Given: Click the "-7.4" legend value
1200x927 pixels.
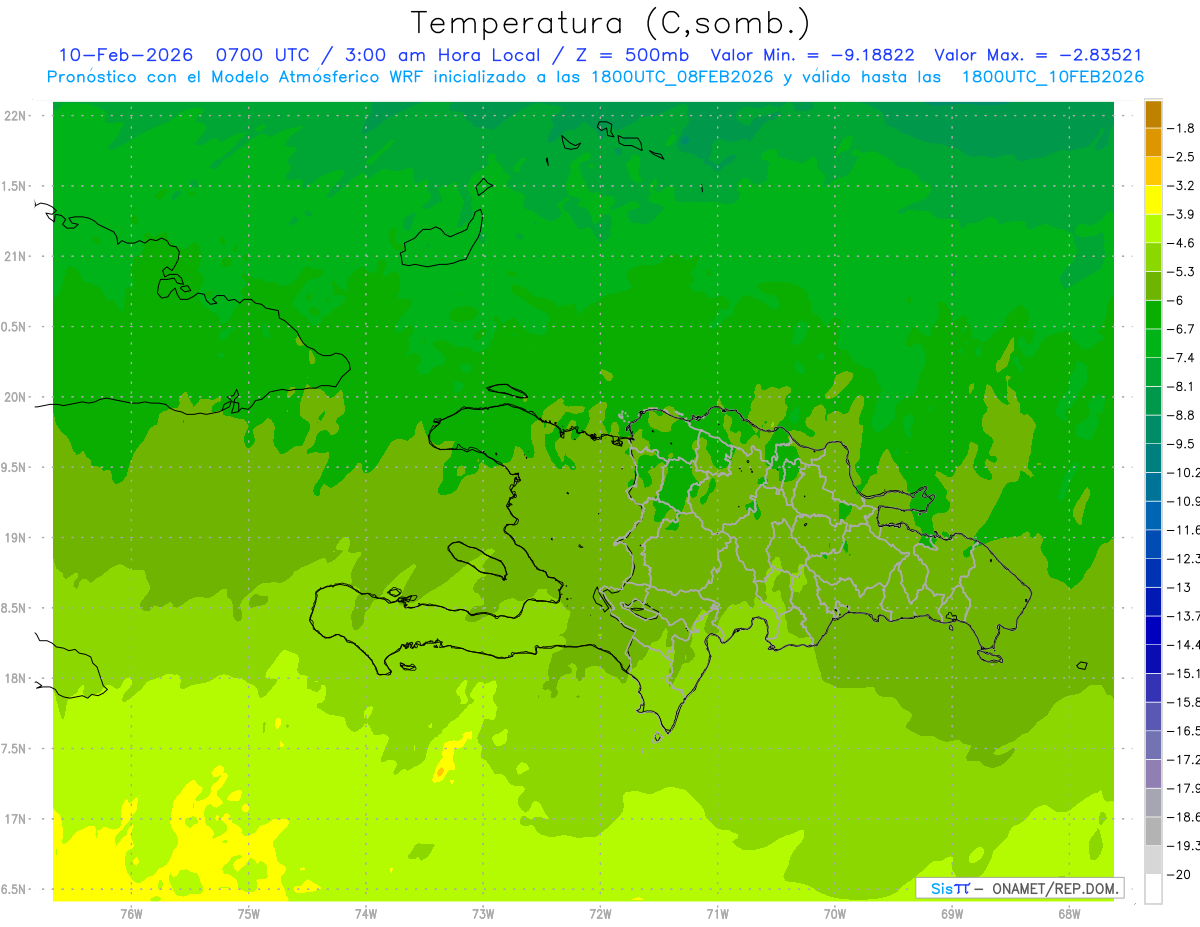Looking at the screenshot, I should coord(1182,358).
